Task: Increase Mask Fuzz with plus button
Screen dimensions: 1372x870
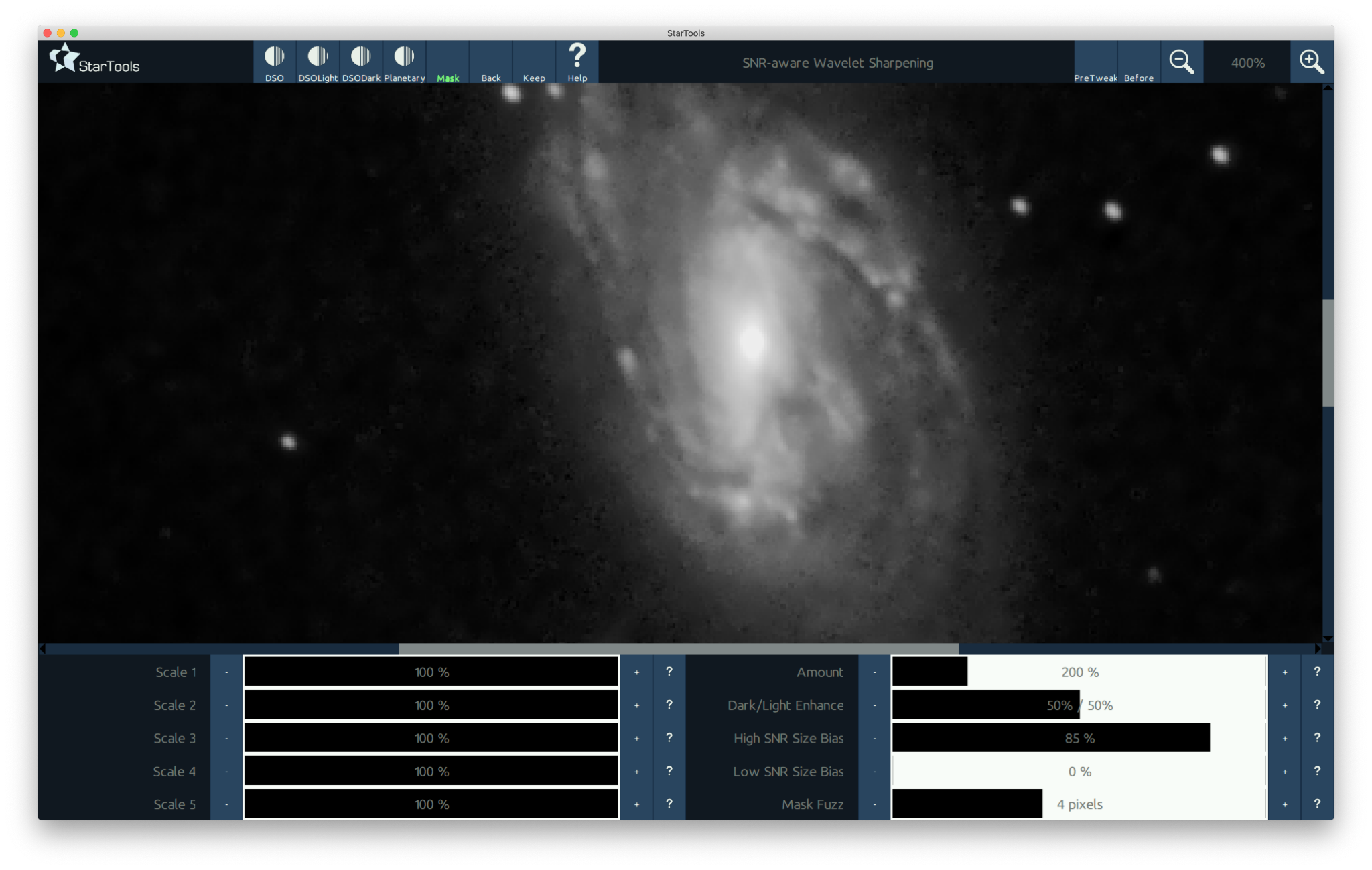Action: pos(1284,804)
